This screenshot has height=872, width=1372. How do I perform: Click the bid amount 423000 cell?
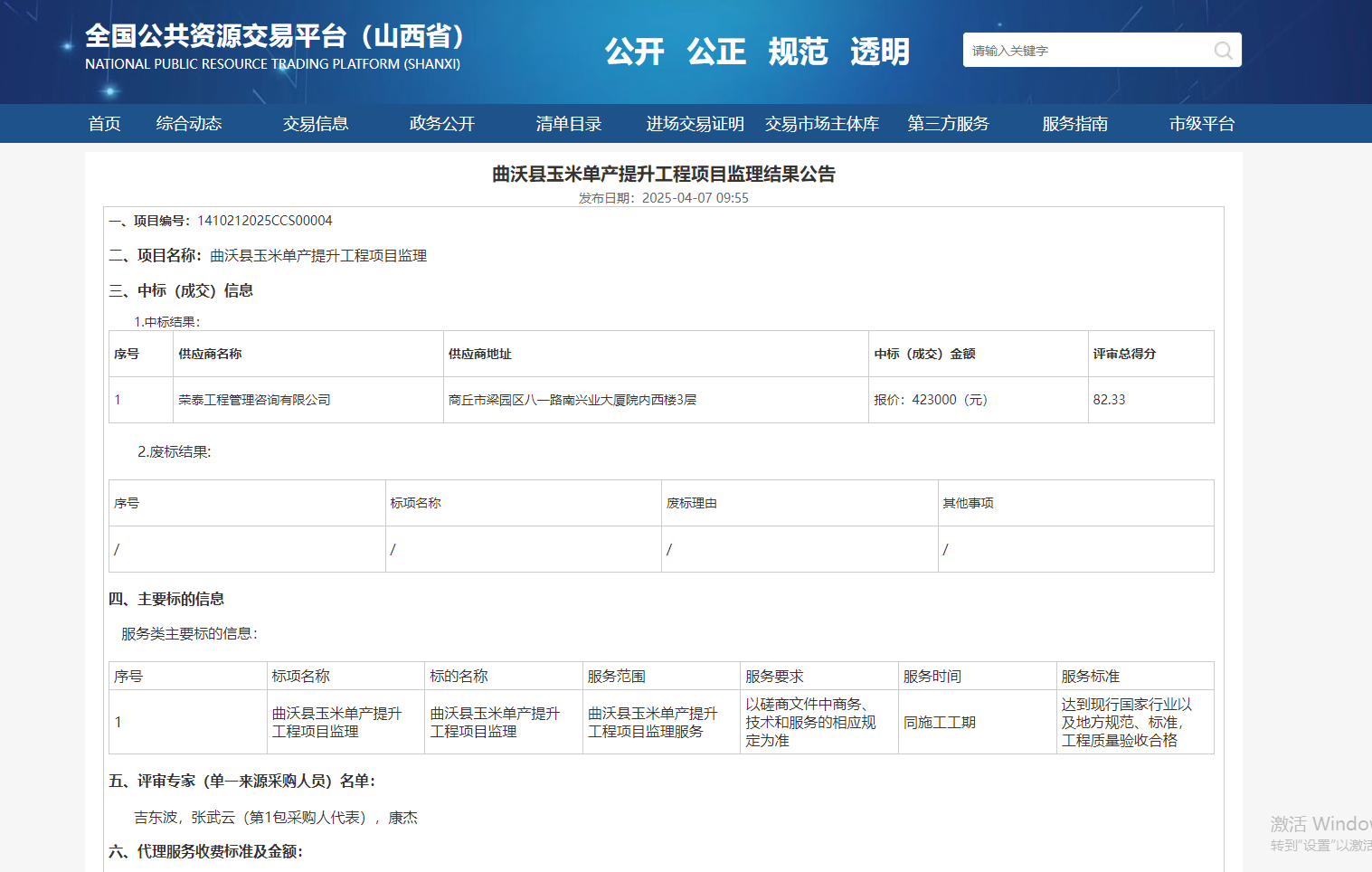coord(932,400)
